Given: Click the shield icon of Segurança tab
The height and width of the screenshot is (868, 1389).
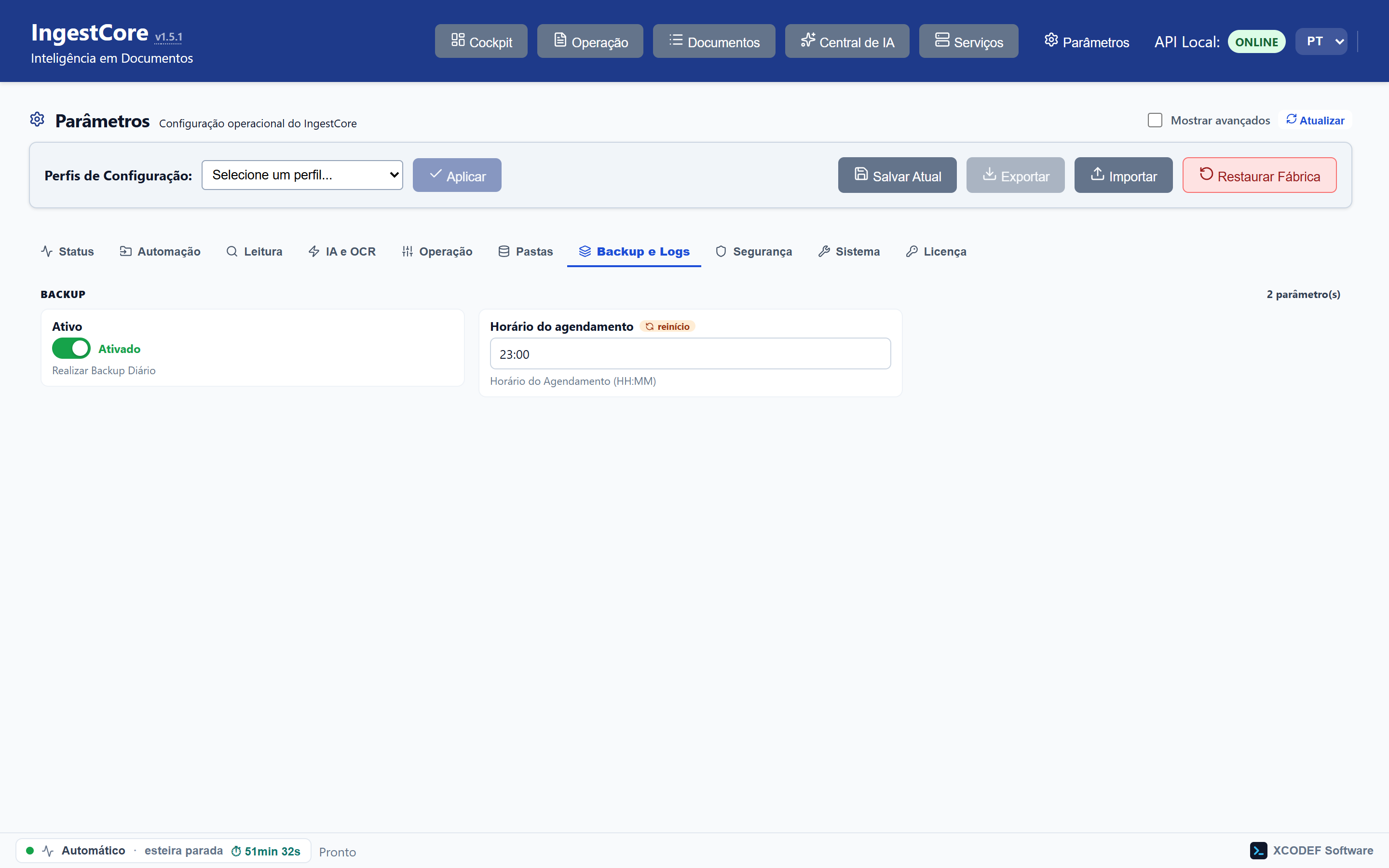Looking at the screenshot, I should coord(721,251).
